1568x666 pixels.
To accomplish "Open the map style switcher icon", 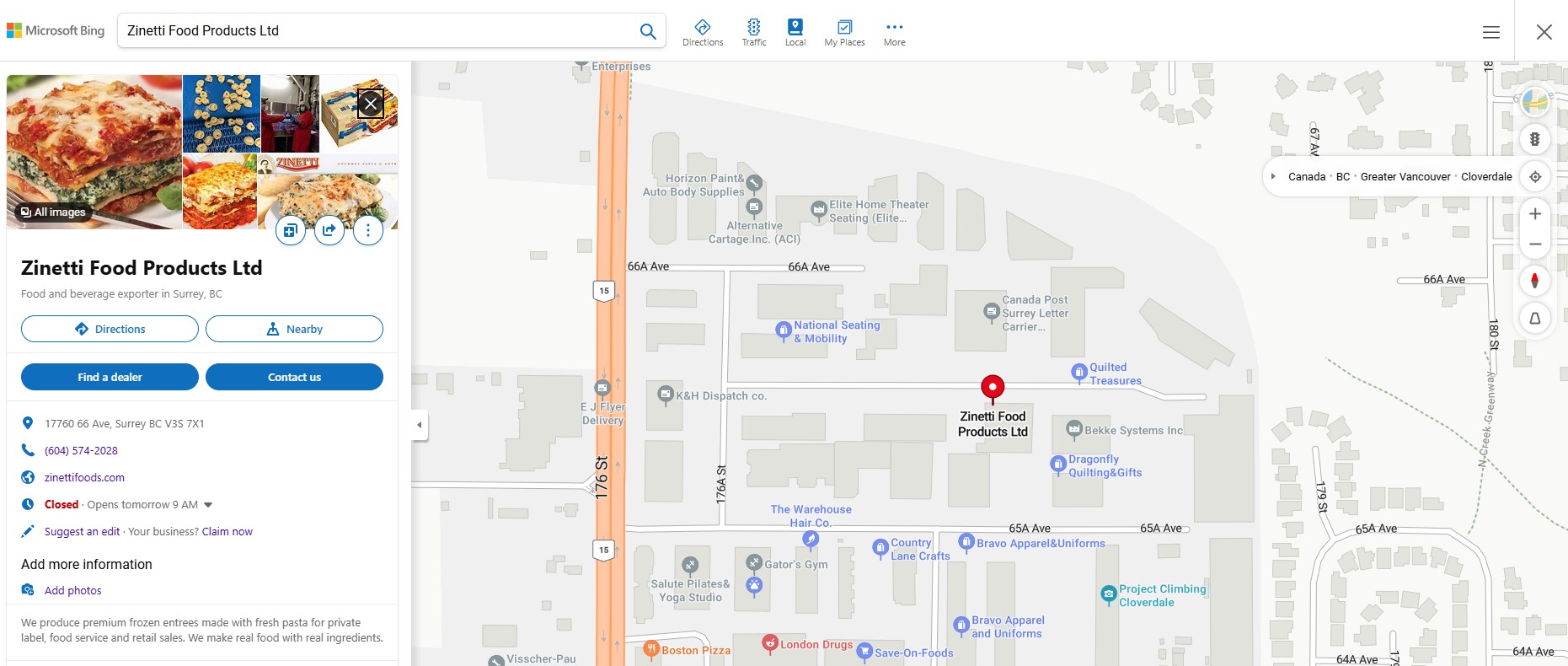I will click(1535, 102).
